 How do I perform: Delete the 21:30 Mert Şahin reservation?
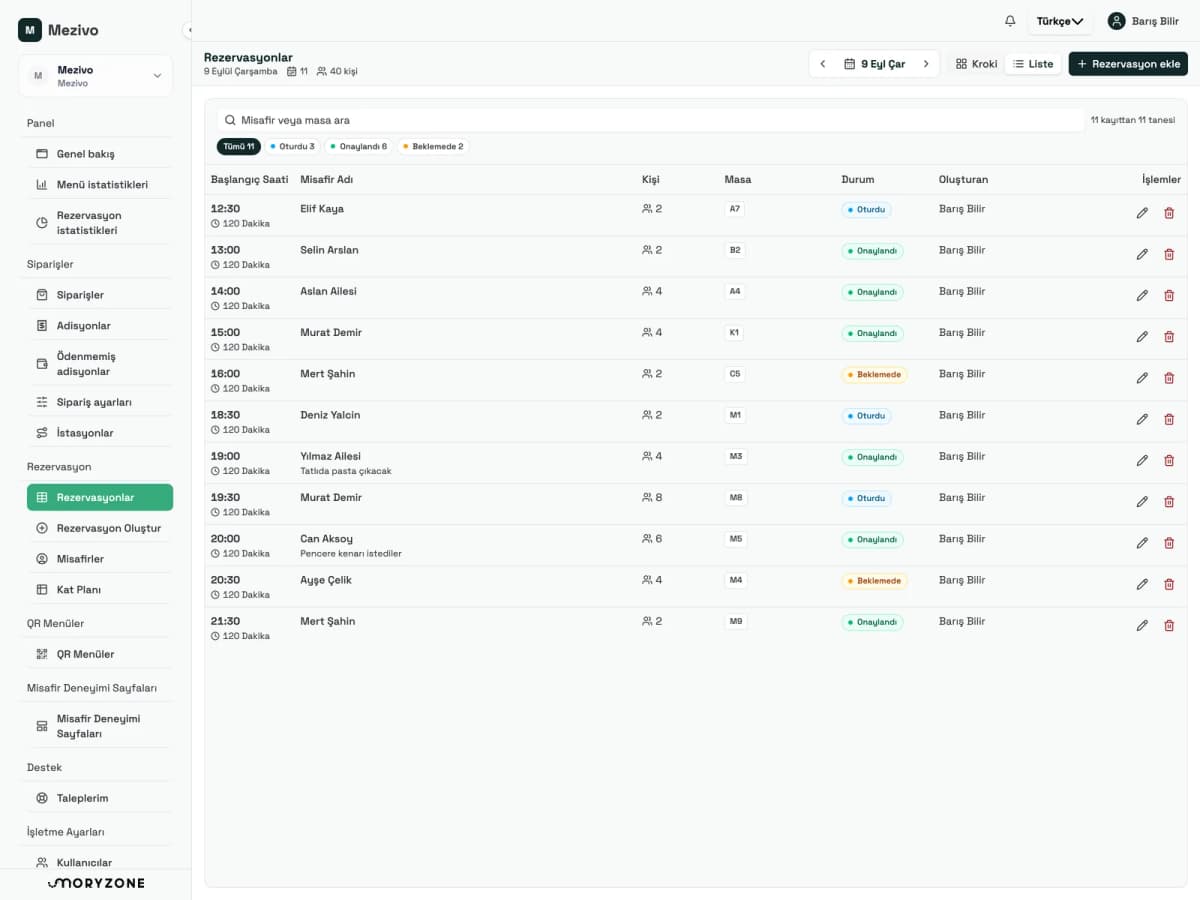tap(1169, 625)
